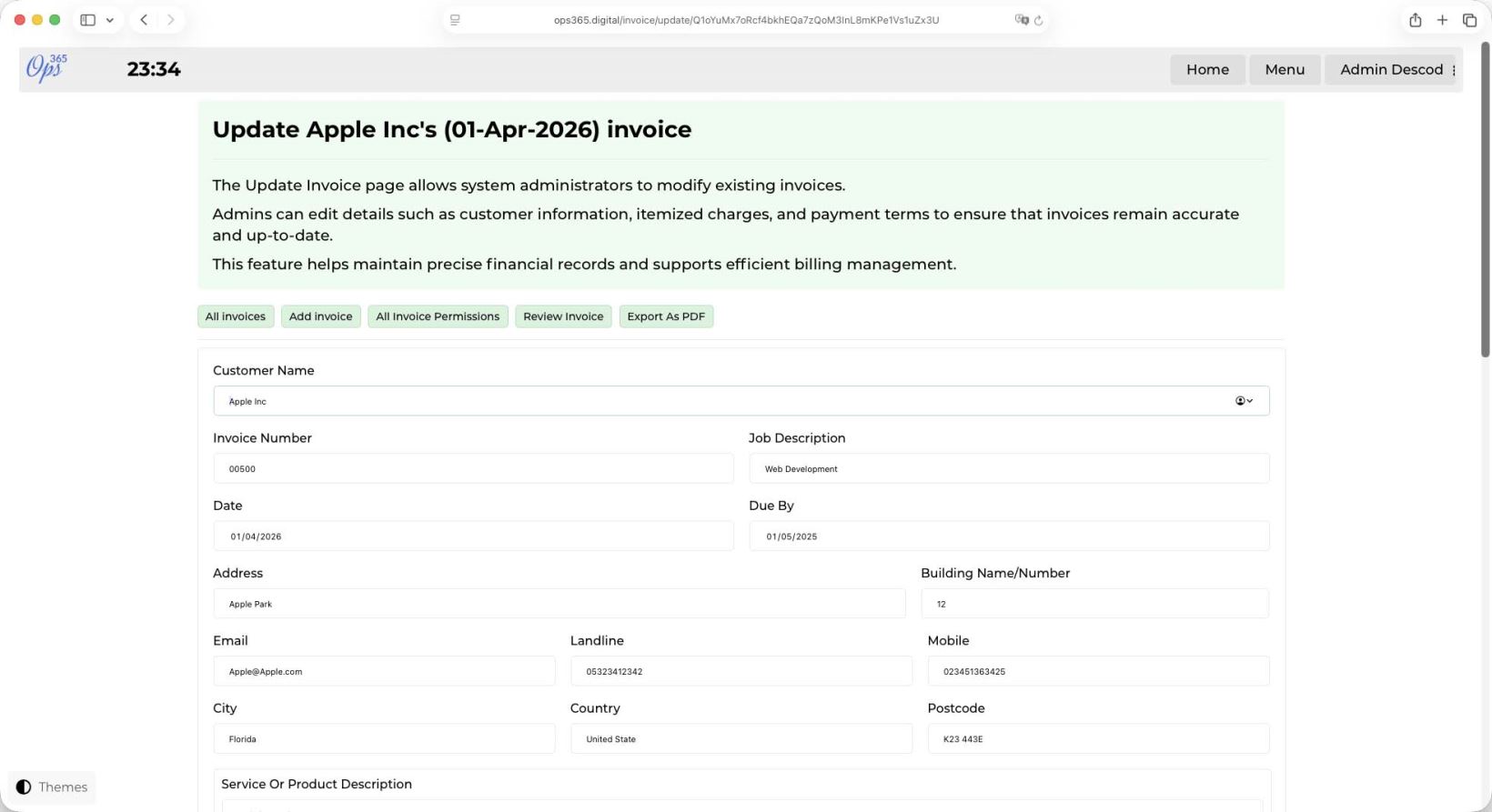The height and width of the screenshot is (812, 1492).
Task: Click the browser URL address bar
Action: click(x=746, y=20)
